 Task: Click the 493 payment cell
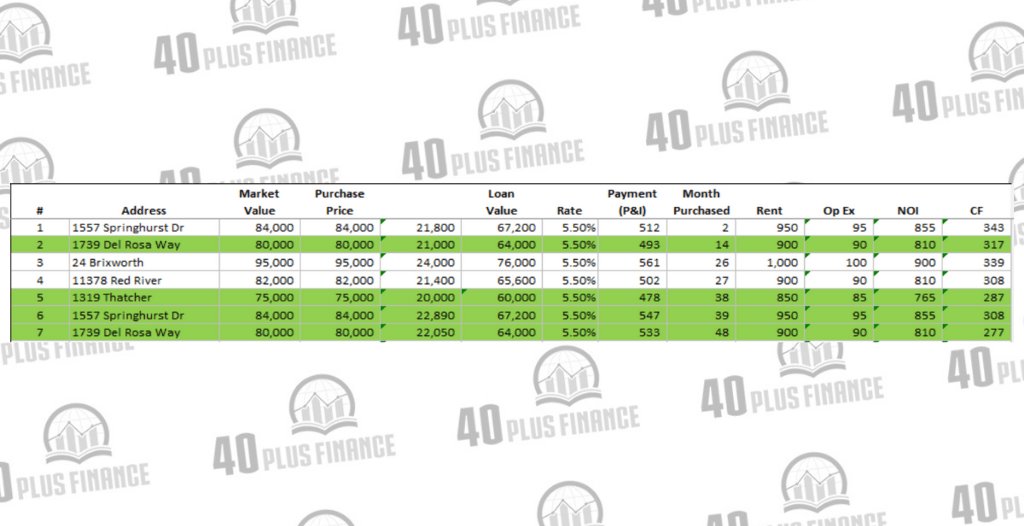[632, 245]
